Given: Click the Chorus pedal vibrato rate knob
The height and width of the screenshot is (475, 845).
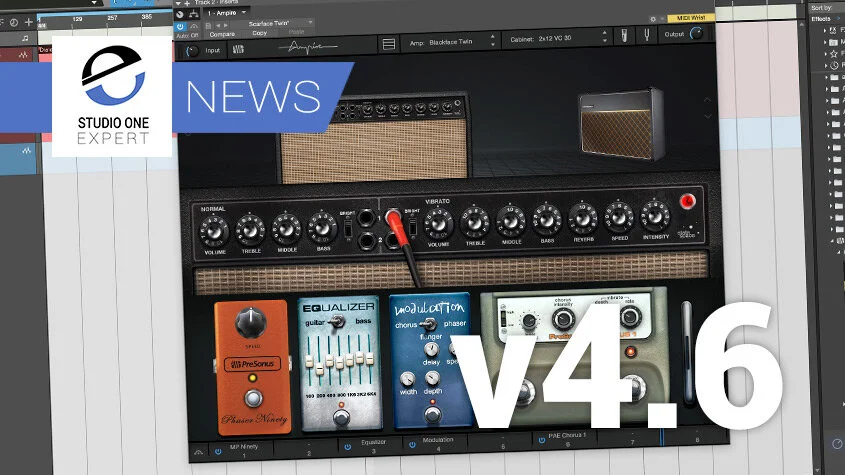Looking at the screenshot, I should click(x=630, y=316).
